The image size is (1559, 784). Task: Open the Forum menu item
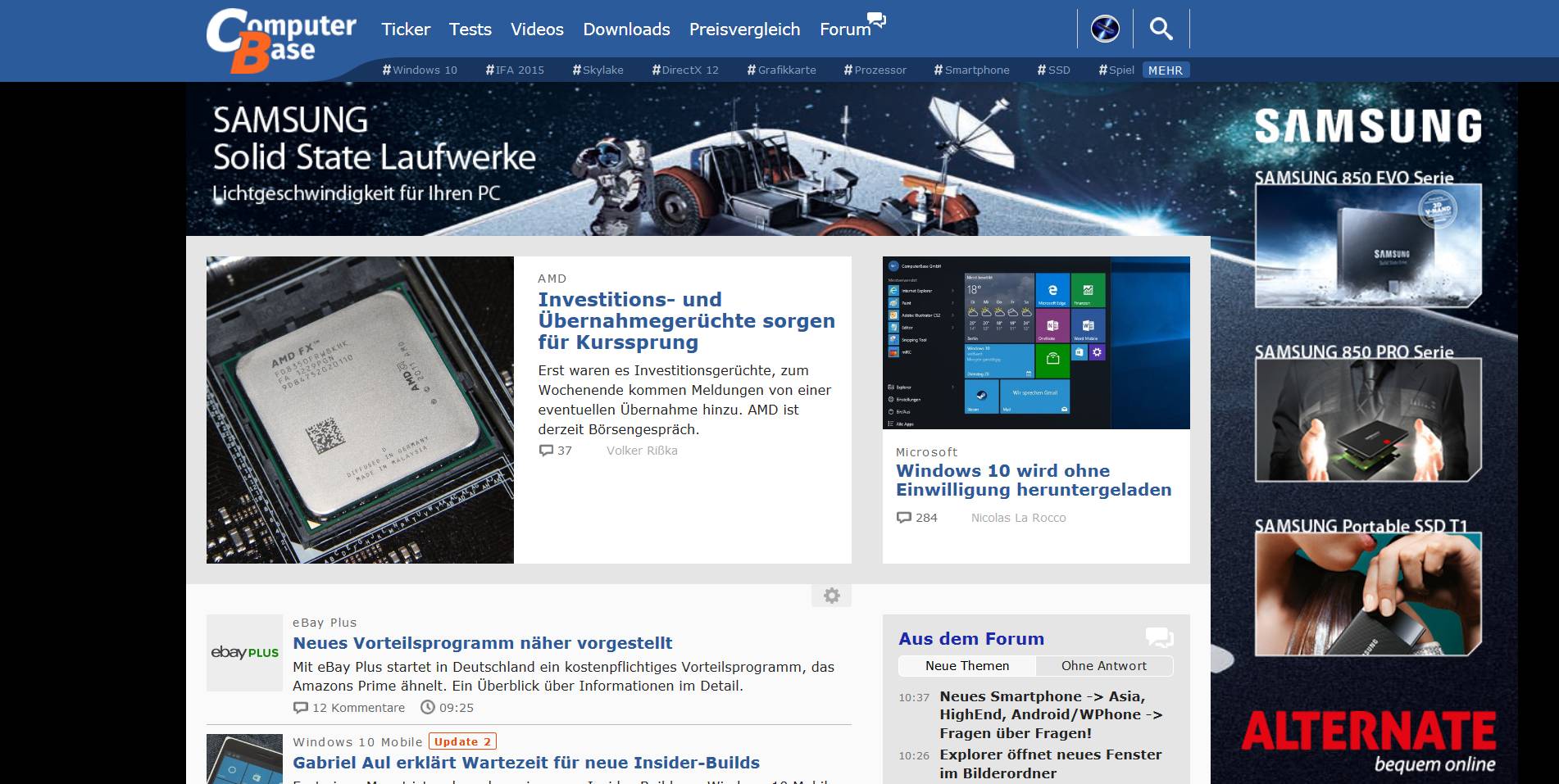[845, 29]
